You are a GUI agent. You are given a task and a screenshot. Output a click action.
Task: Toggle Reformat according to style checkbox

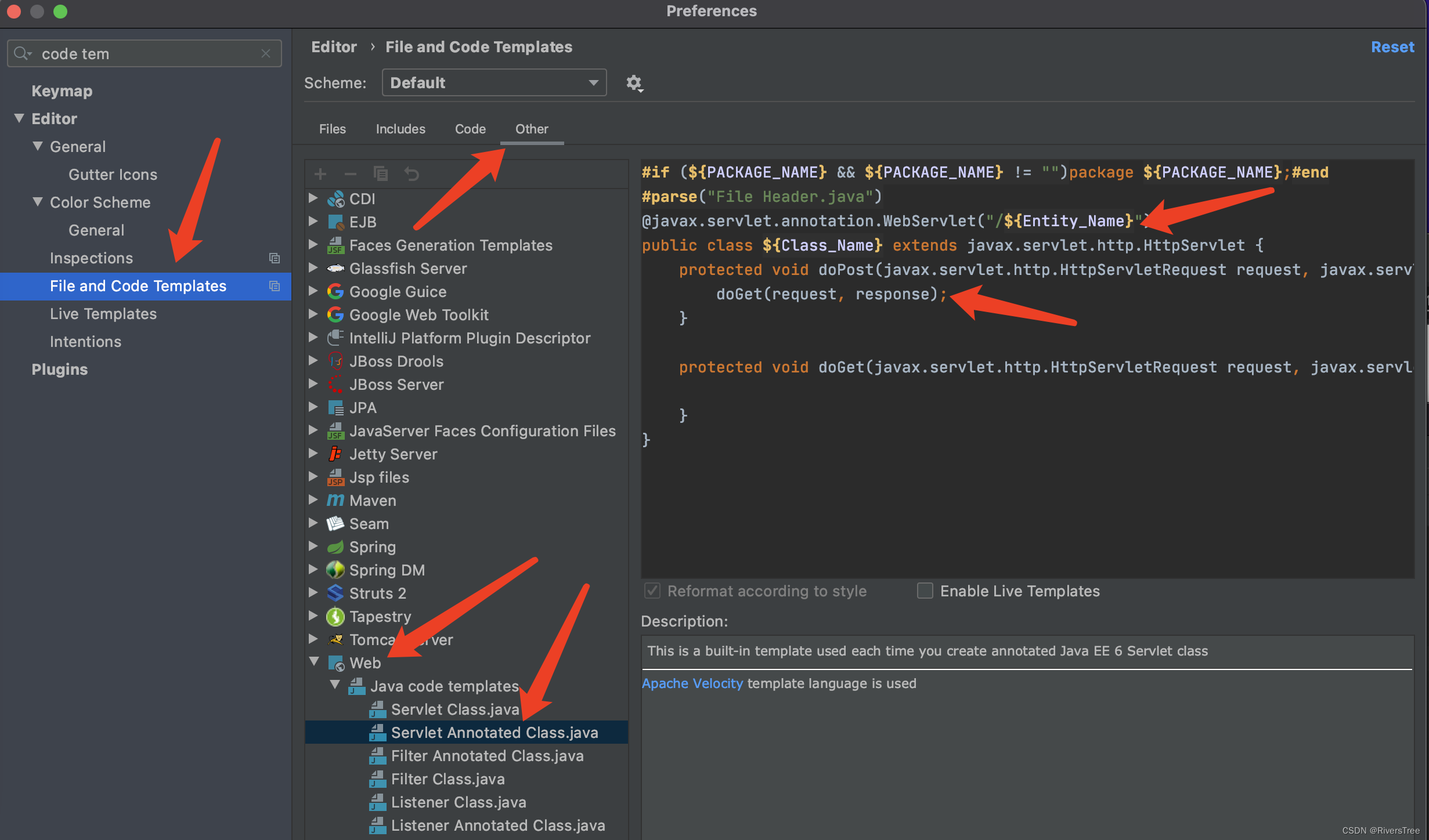[x=652, y=591]
